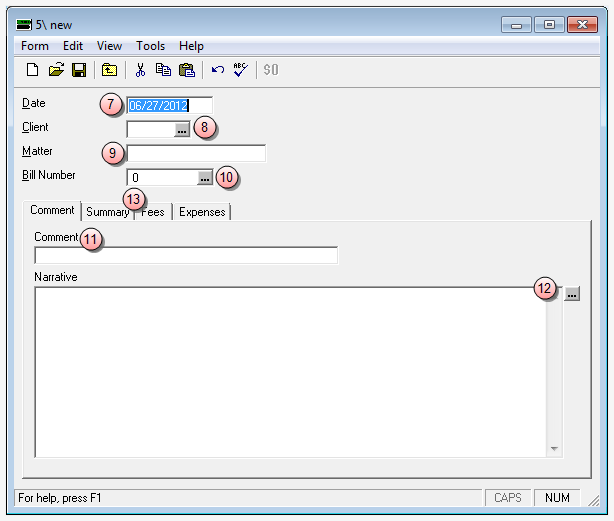This screenshot has height=521, width=614.
Task: Click the Narrative scrollbar down arrow
Action: tap(554, 449)
